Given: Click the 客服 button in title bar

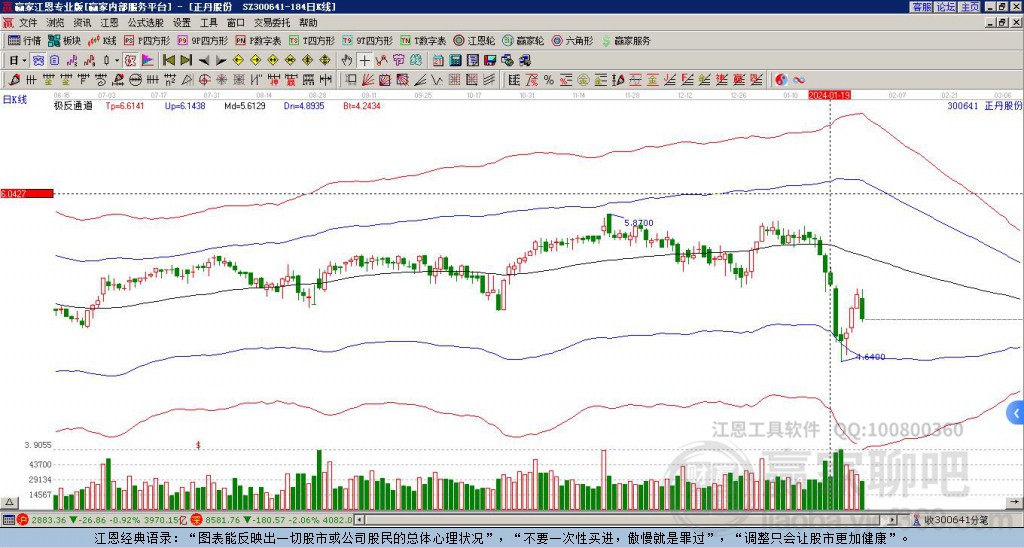Looking at the screenshot, I should [922, 7].
